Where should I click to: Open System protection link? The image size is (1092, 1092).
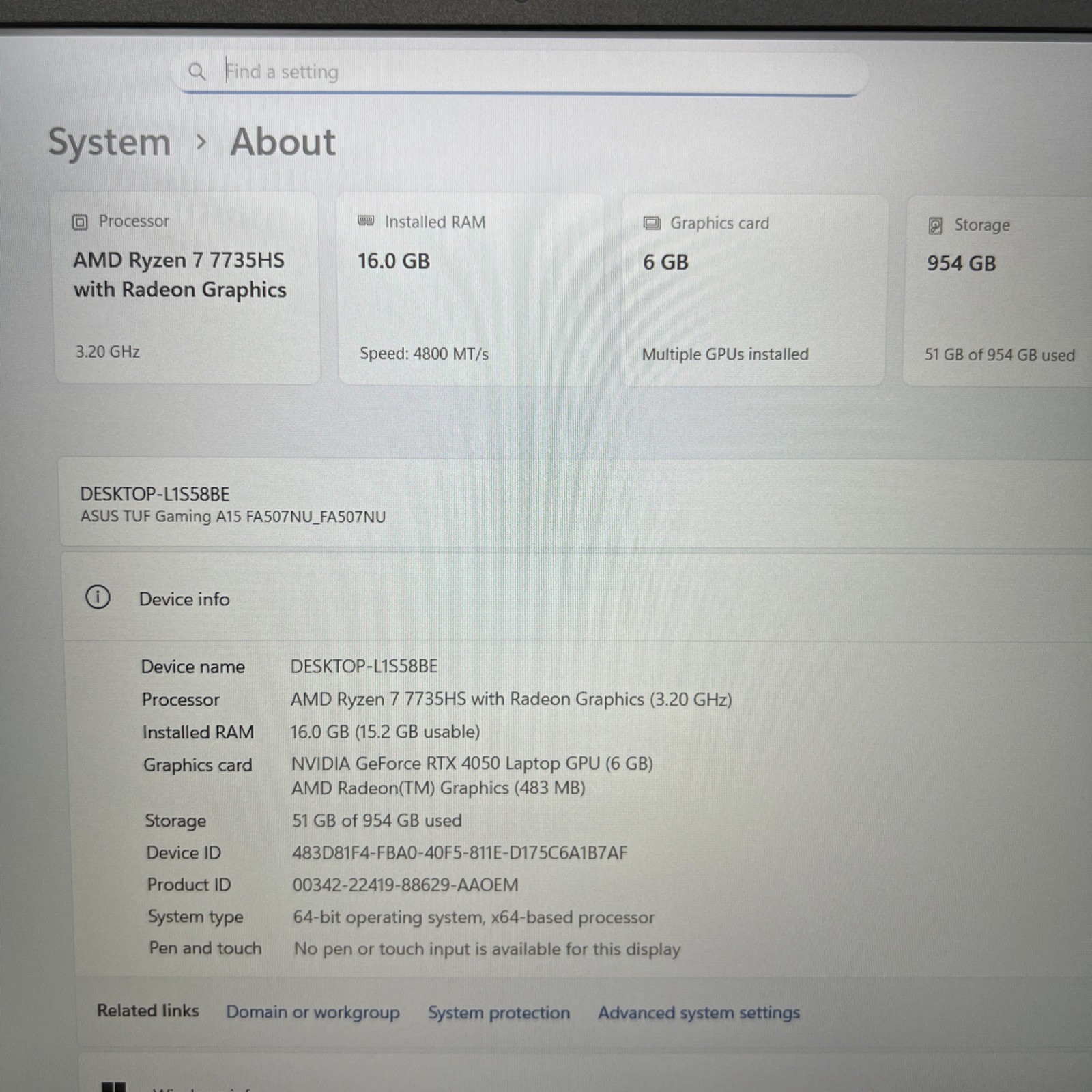[x=499, y=1013]
